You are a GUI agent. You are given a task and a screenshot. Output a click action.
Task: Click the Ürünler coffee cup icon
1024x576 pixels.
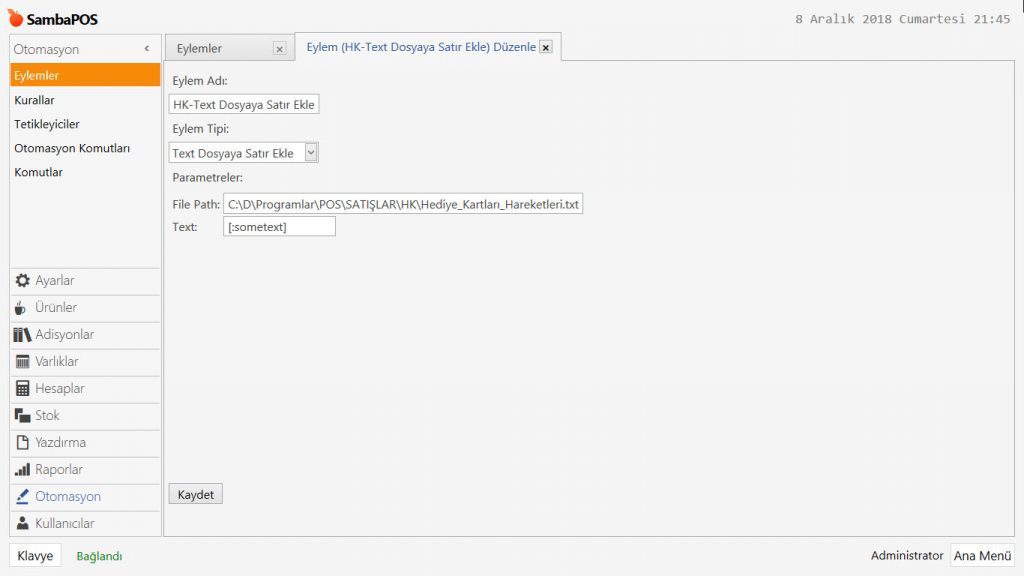(22, 308)
